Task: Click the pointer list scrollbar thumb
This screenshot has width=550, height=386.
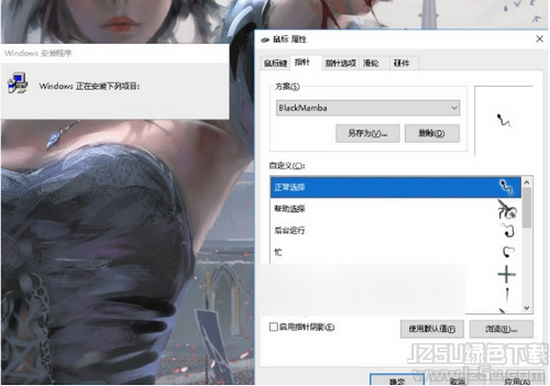Action: (x=526, y=208)
